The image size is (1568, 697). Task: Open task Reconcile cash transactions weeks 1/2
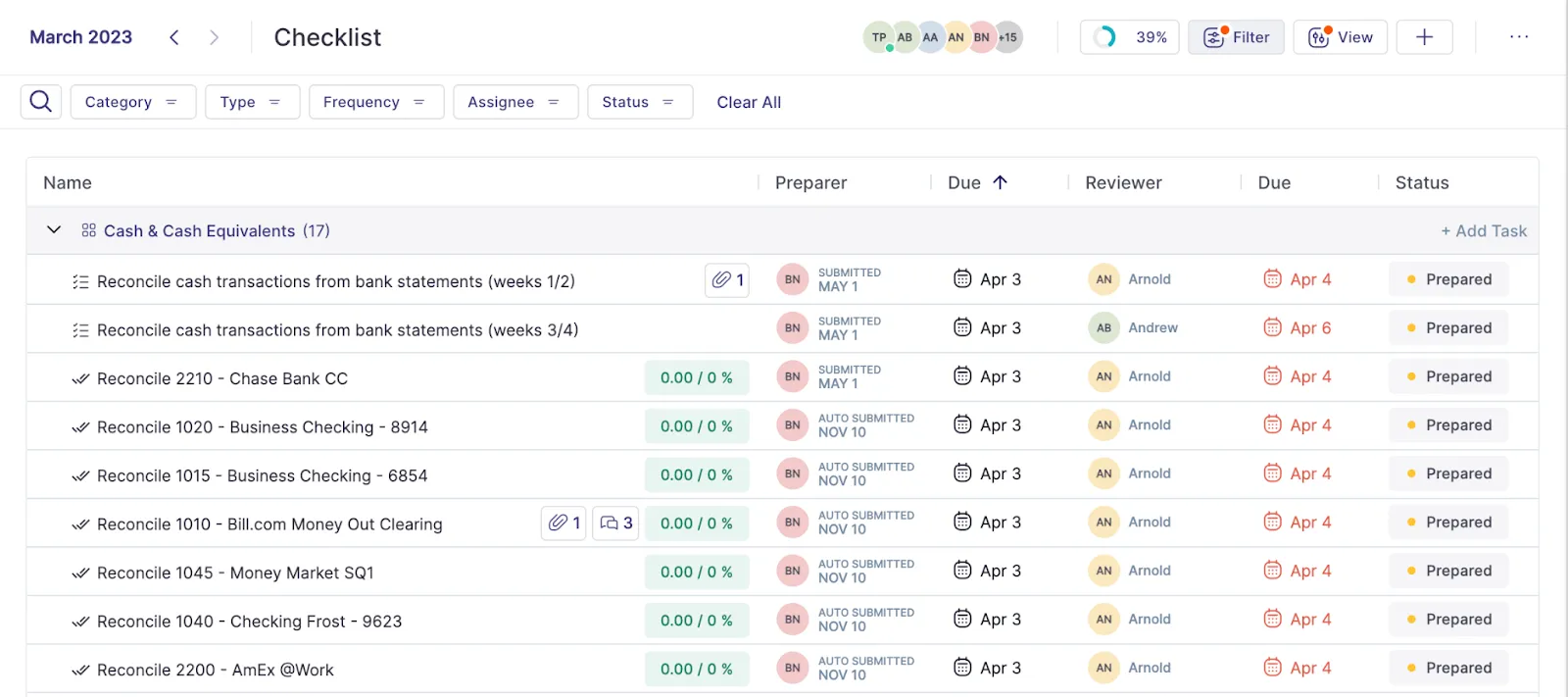336,281
